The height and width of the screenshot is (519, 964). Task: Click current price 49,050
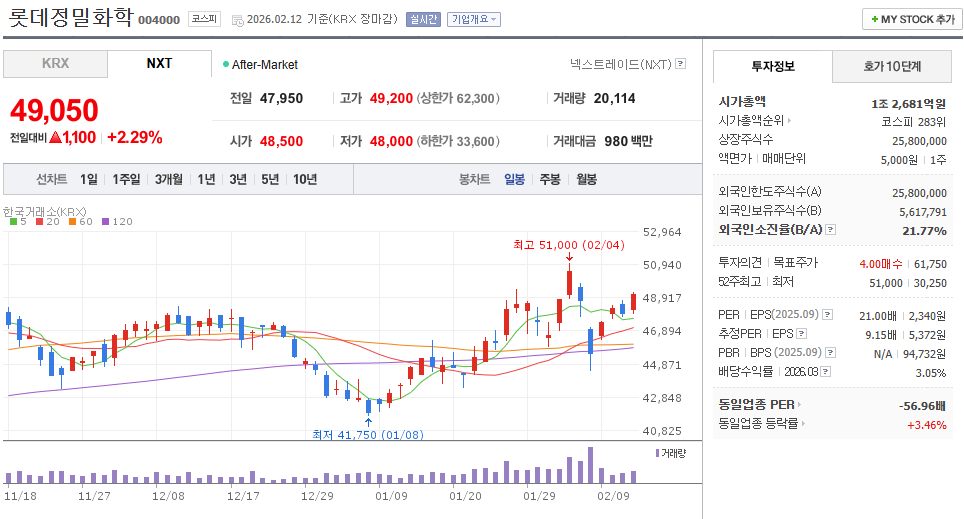[x=54, y=111]
